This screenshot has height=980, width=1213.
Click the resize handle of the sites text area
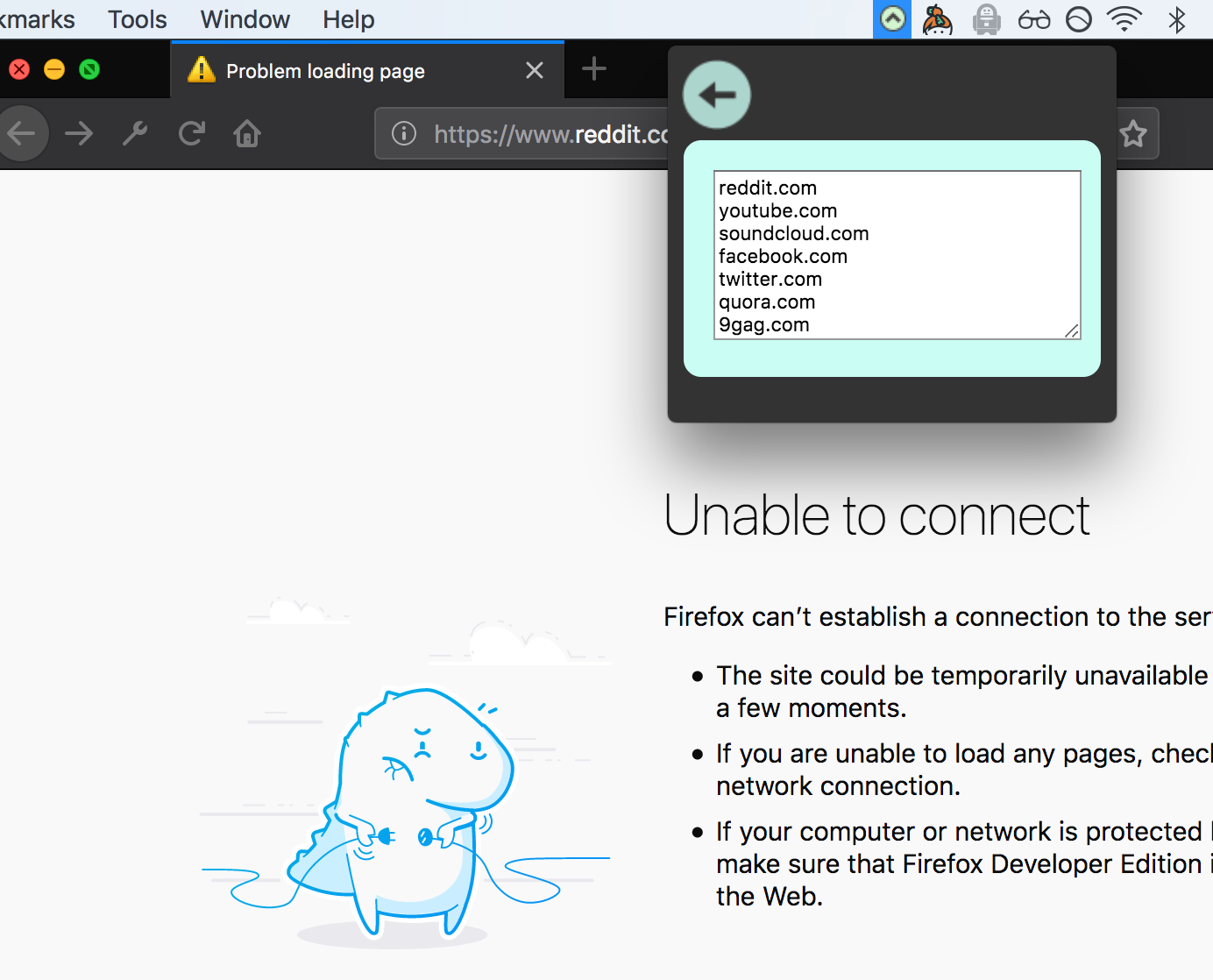click(x=1072, y=330)
